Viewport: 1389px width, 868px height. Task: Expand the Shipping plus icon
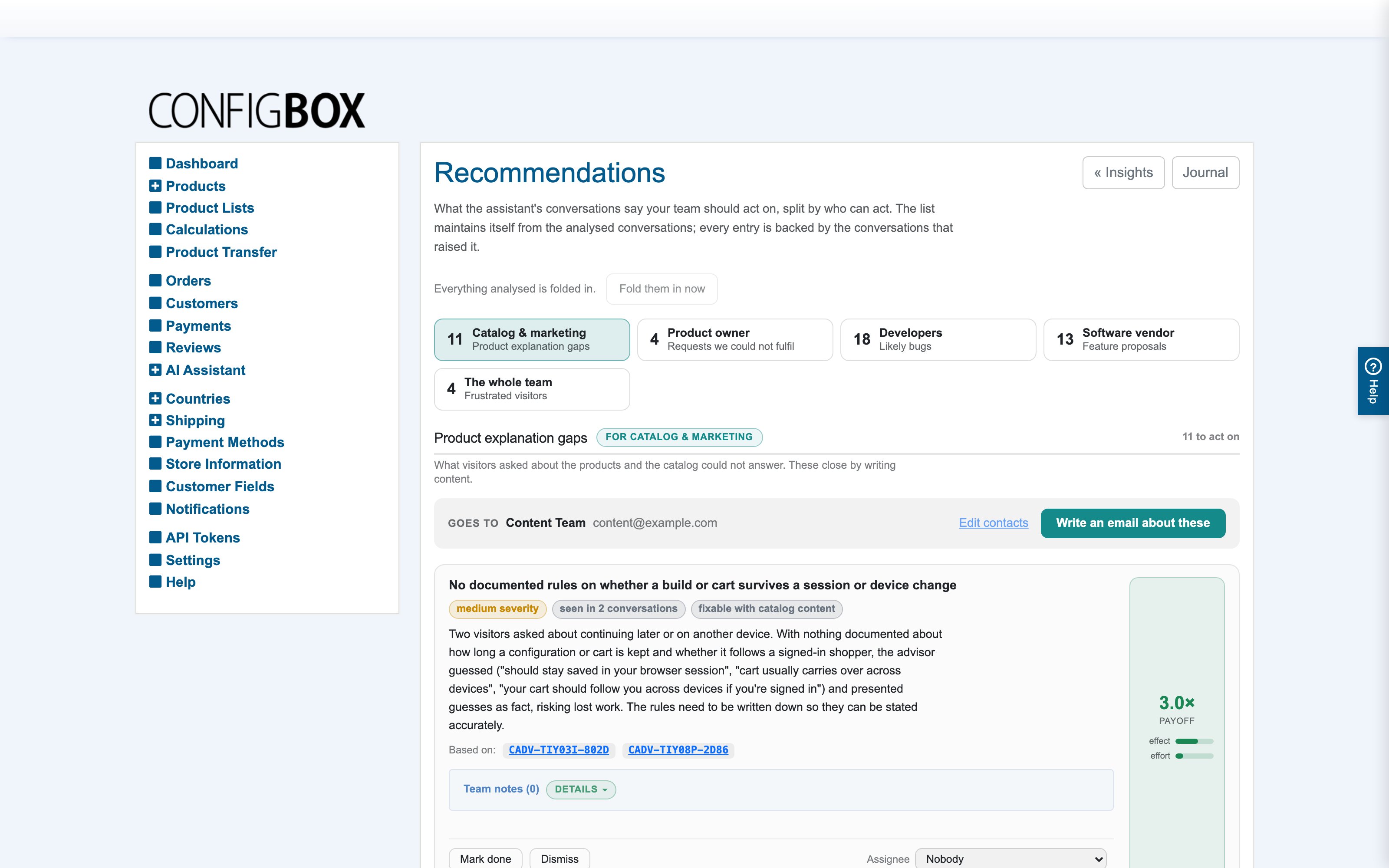pyautogui.click(x=155, y=420)
